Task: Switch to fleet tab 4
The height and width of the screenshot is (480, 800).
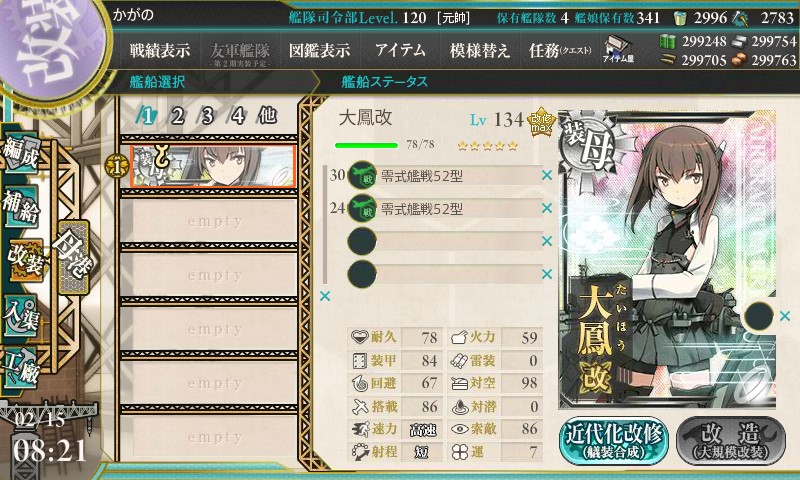Action: coord(237,116)
